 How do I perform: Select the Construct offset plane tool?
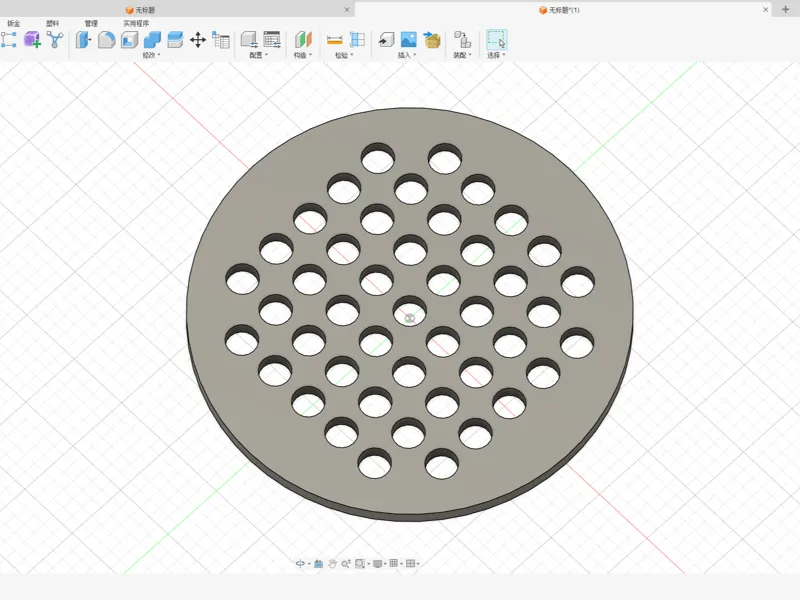coord(303,40)
